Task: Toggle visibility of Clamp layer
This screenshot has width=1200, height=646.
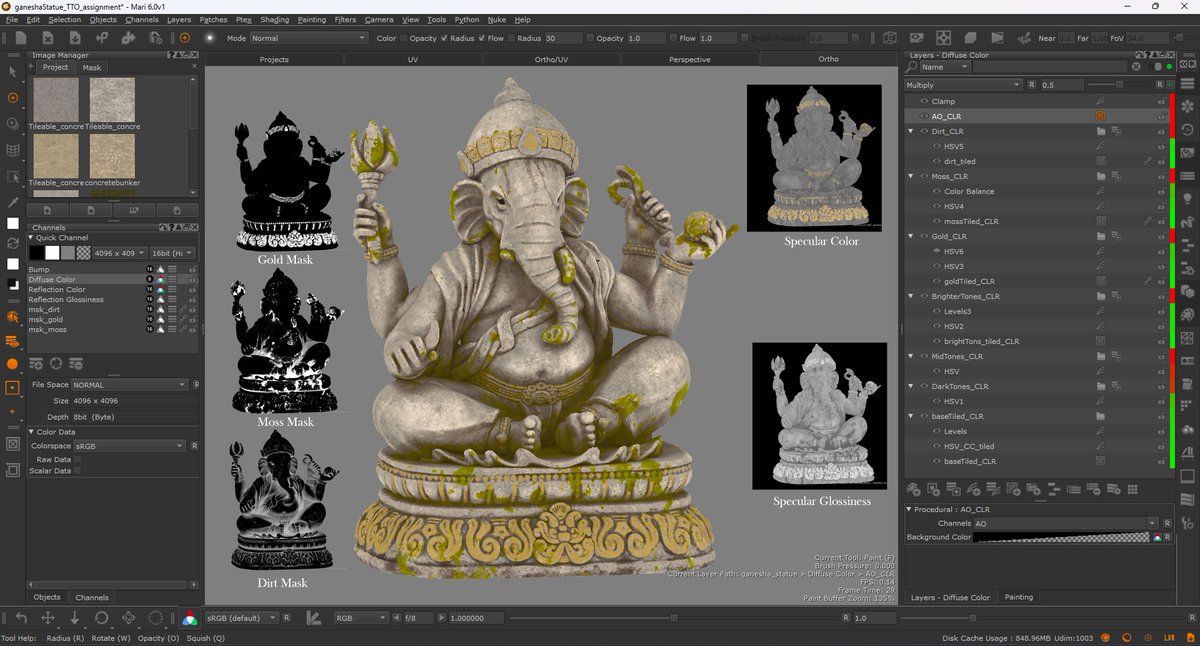Action: point(924,101)
